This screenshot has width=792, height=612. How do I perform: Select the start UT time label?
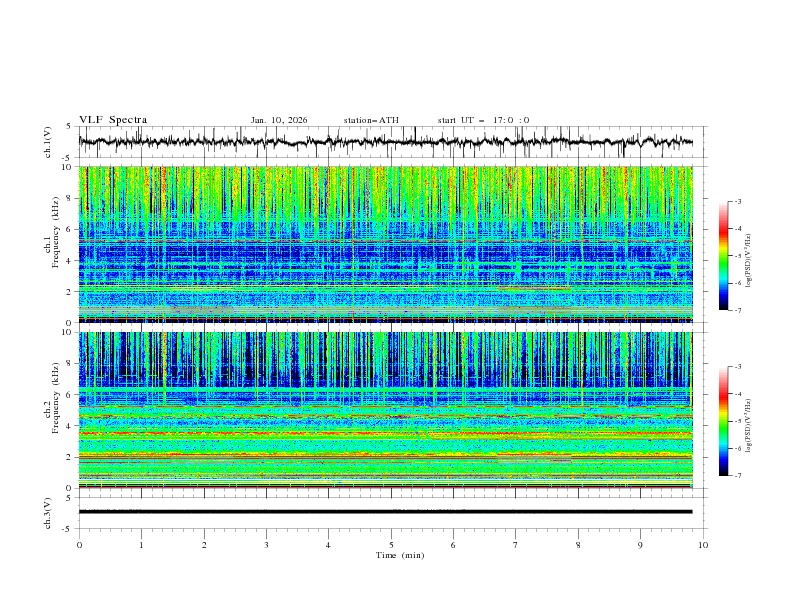click(x=483, y=120)
